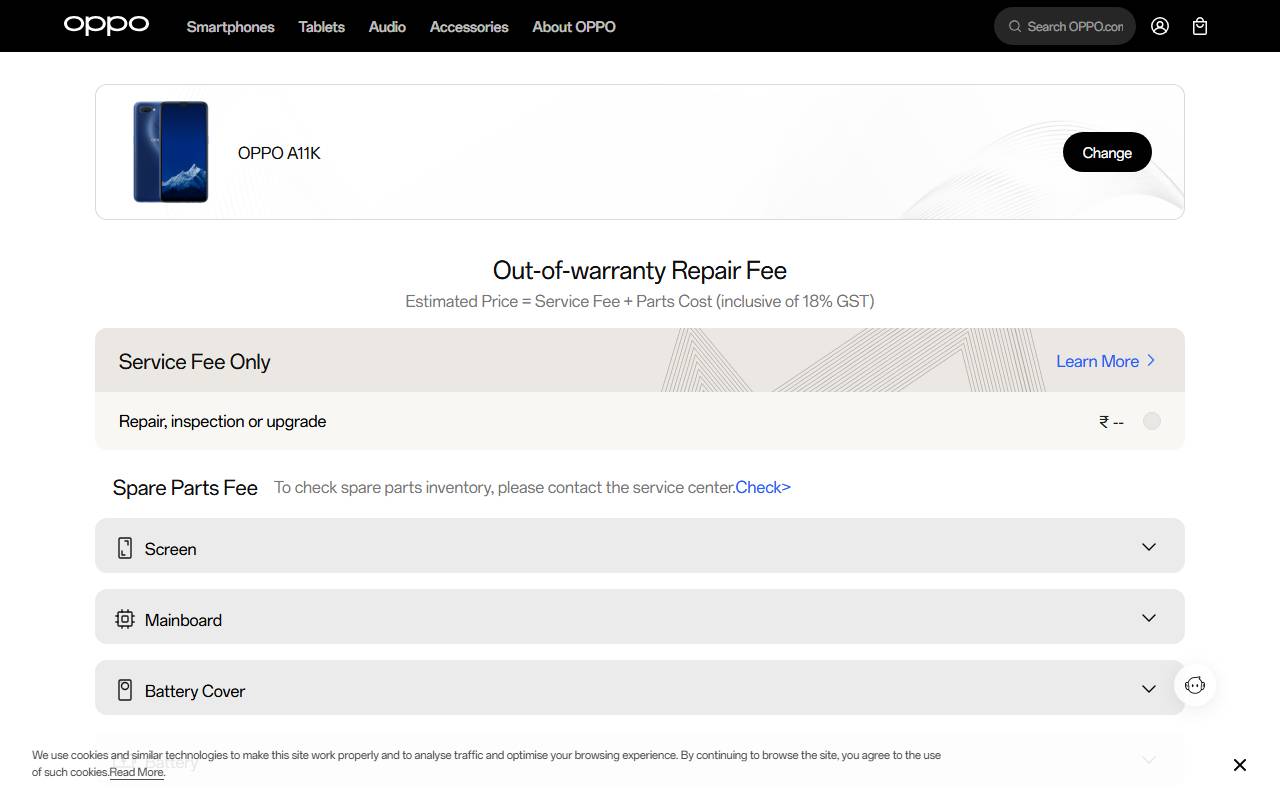
Task: Open the Audio menu
Action: click(387, 27)
